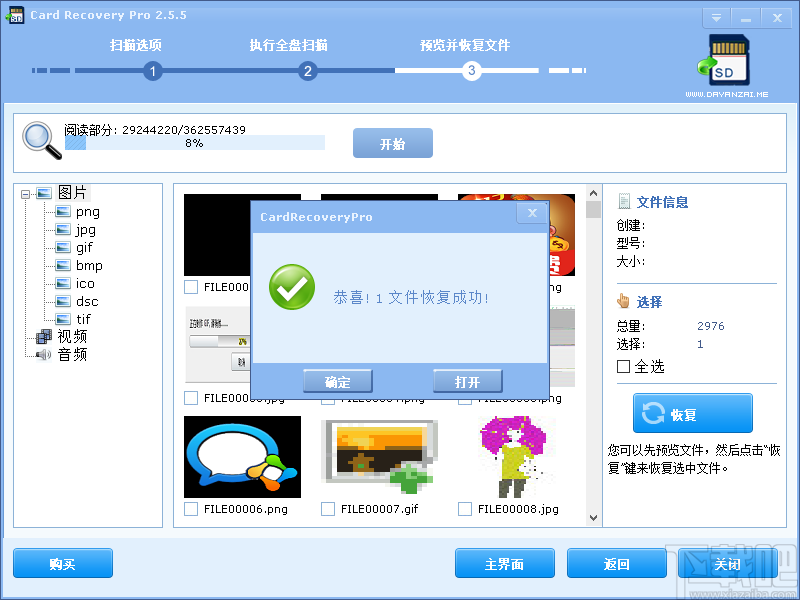Select the jpg file type
This screenshot has width=800, height=600.
[86, 230]
